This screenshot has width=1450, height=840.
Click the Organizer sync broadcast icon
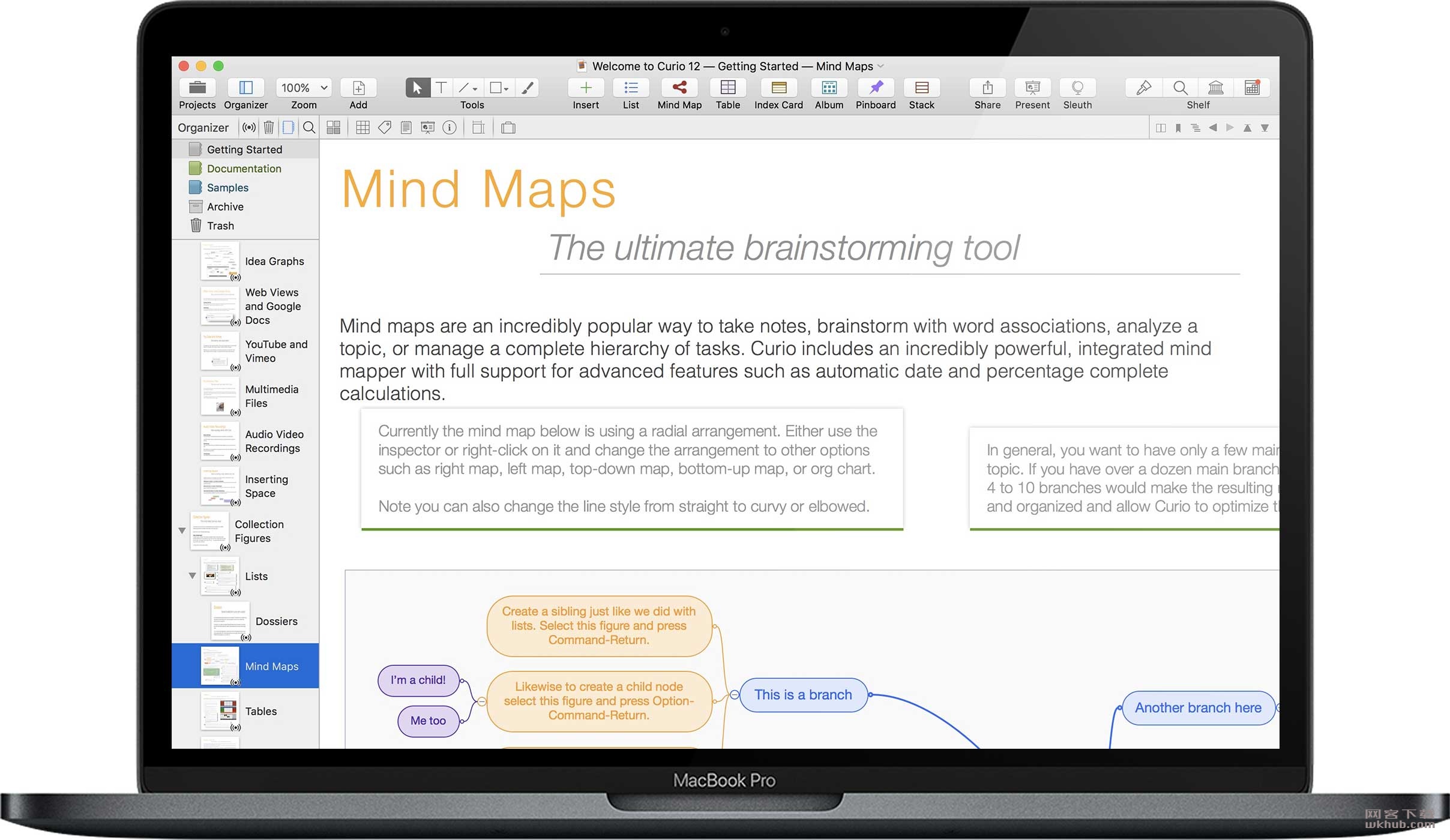click(x=248, y=127)
